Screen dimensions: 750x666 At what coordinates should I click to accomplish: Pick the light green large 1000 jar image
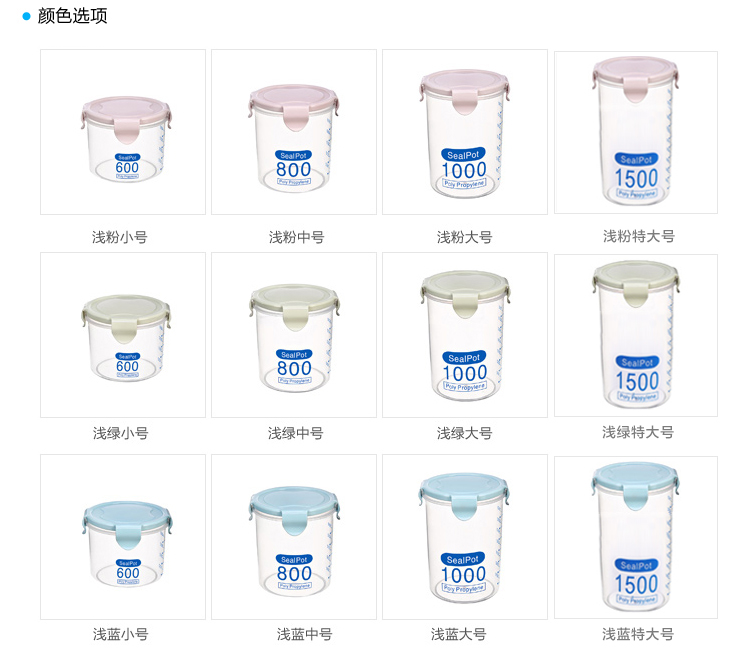click(465, 335)
